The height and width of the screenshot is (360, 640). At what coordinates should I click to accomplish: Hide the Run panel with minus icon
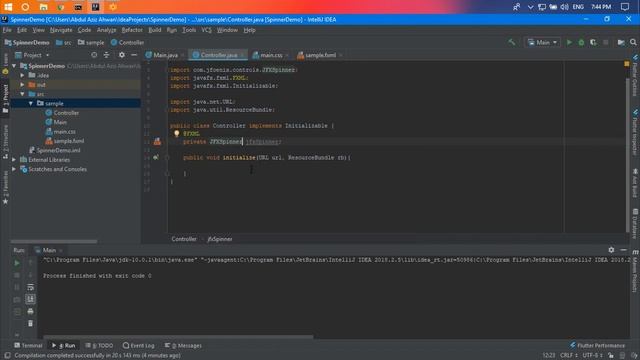click(623, 250)
